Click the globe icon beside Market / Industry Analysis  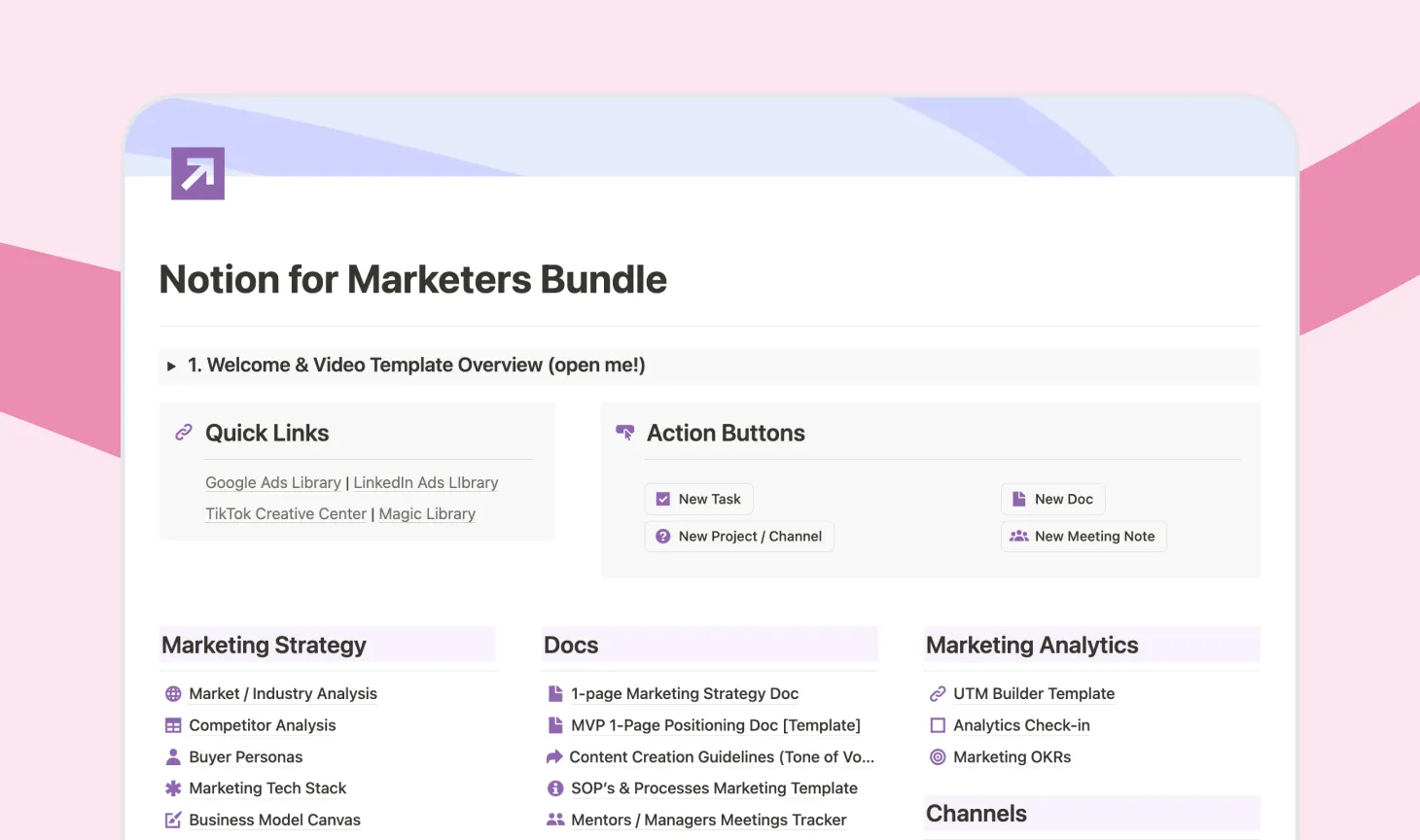coord(172,693)
